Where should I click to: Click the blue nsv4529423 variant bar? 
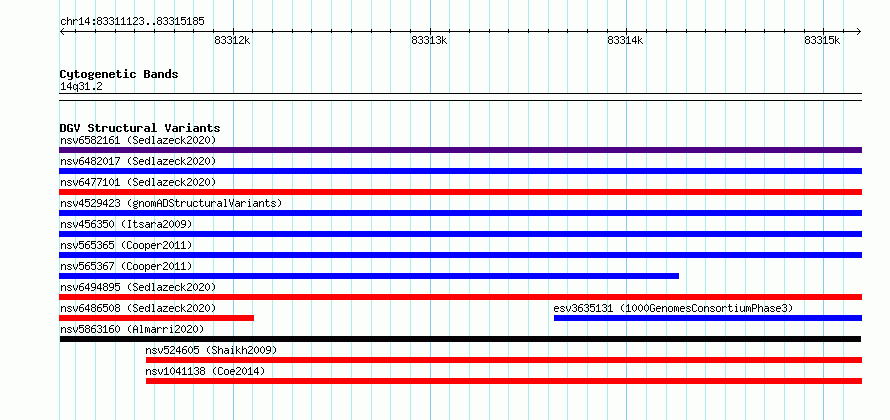pos(460,213)
